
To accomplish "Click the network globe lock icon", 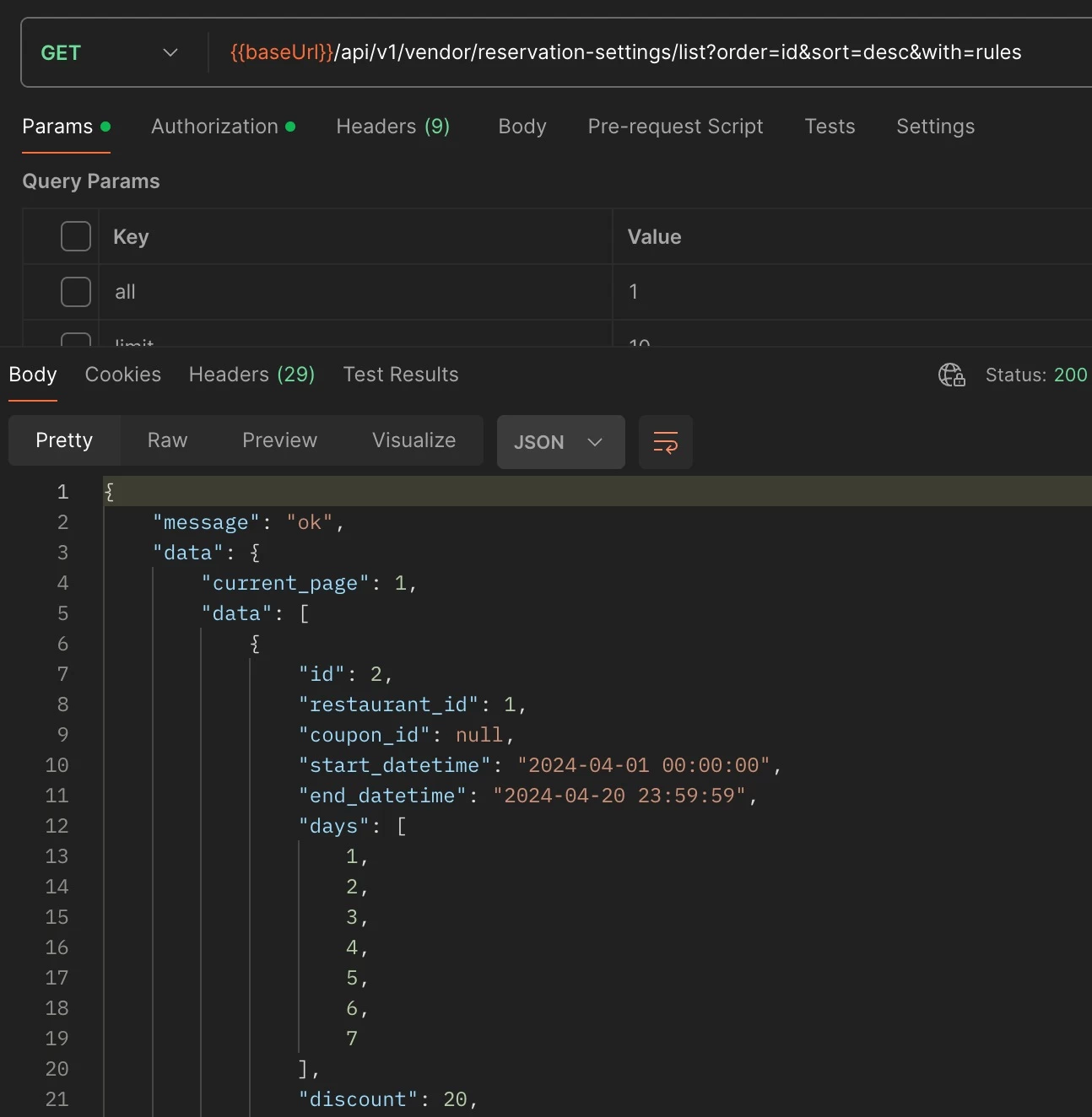I will click(x=952, y=375).
